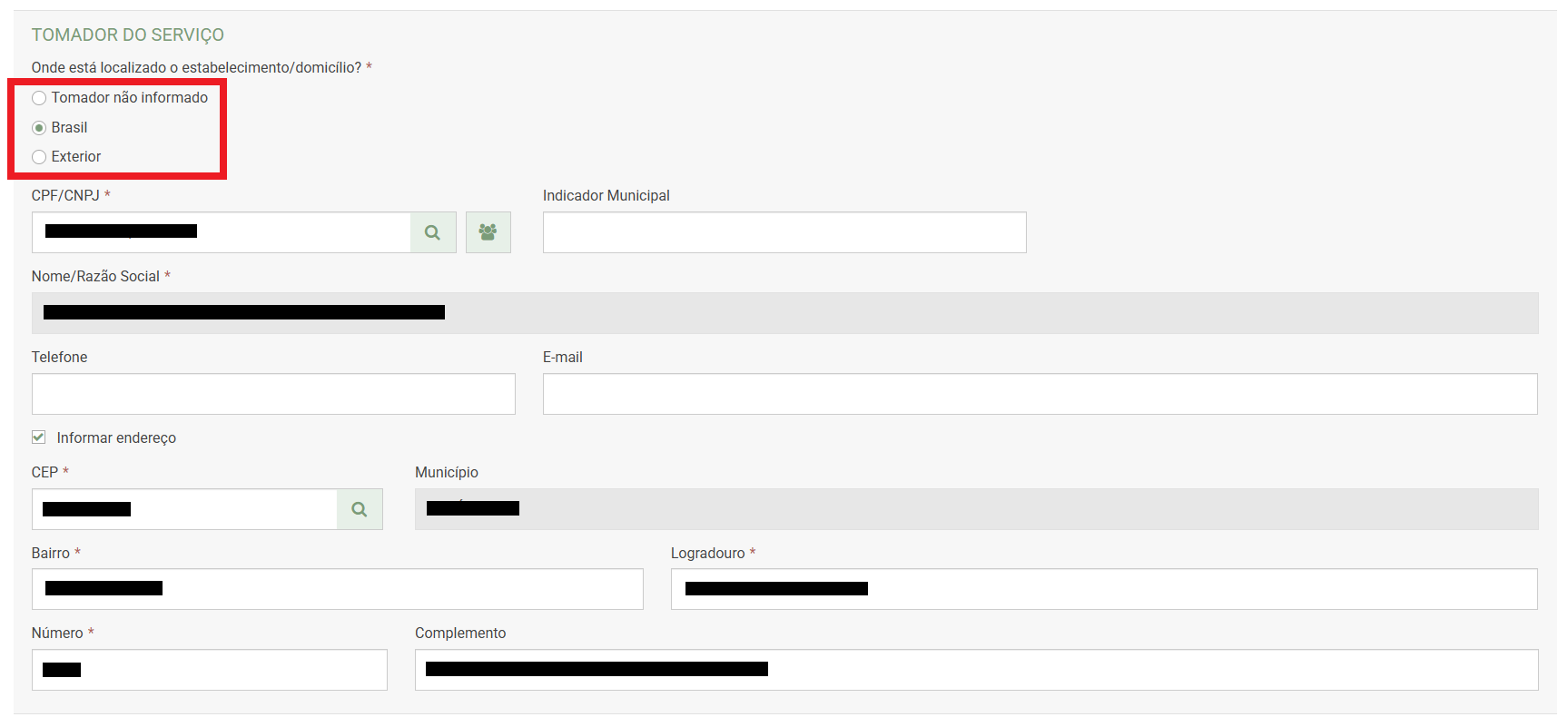Viewport: 1568px width, 727px height.
Task: Click into the Indicador Municipal field
Action: pyautogui.click(x=784, y=232)
